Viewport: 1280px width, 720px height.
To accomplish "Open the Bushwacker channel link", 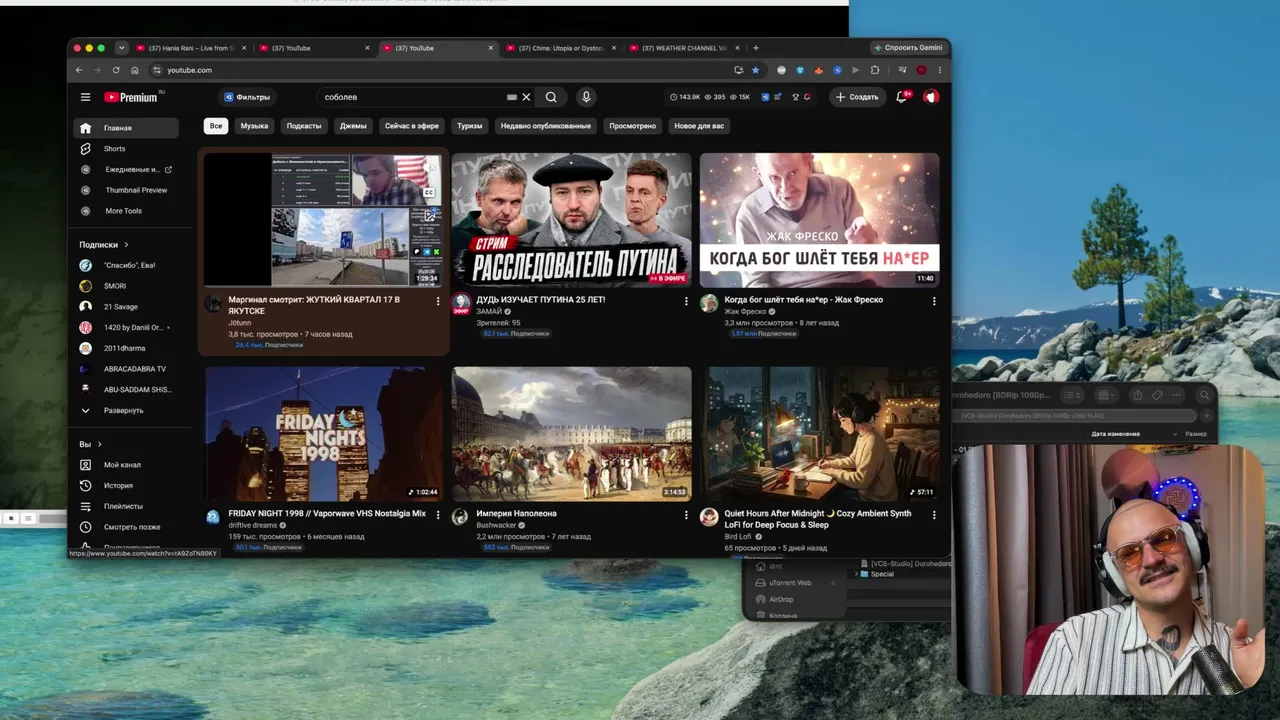I will [x=497, y=525].
